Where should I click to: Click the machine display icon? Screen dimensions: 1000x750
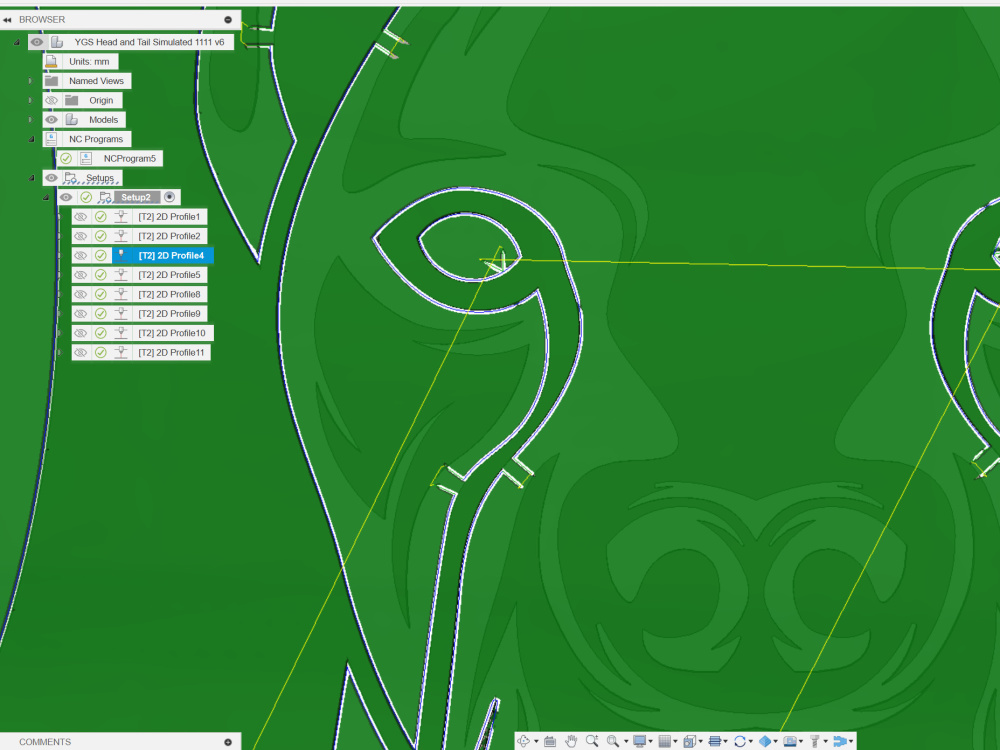pos(790,741)
